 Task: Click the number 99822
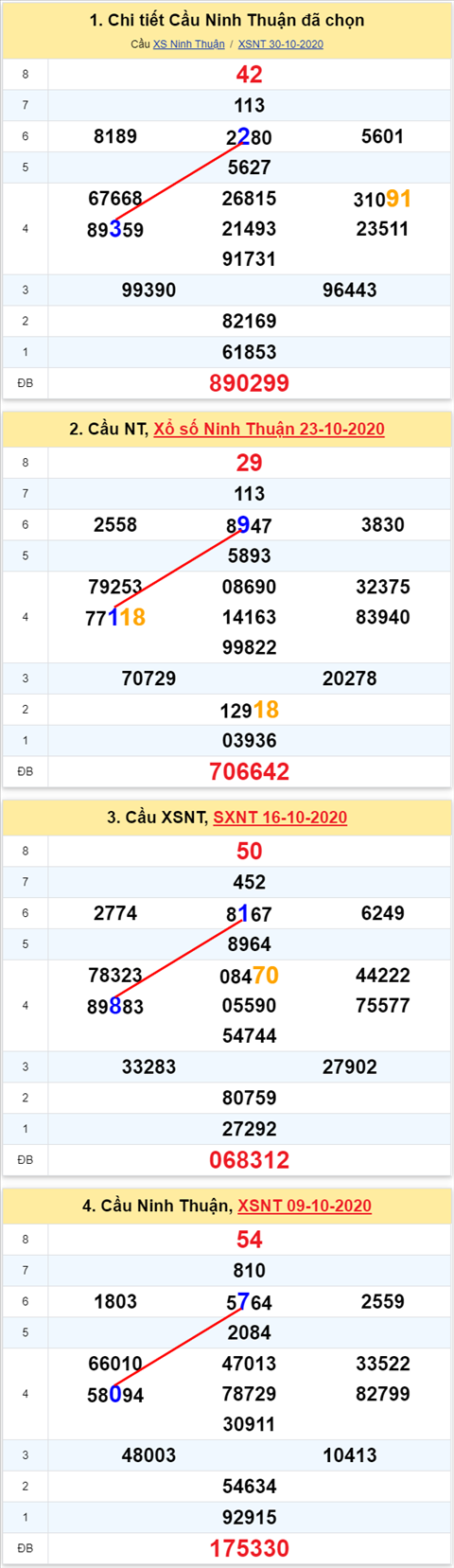(250, 647)
